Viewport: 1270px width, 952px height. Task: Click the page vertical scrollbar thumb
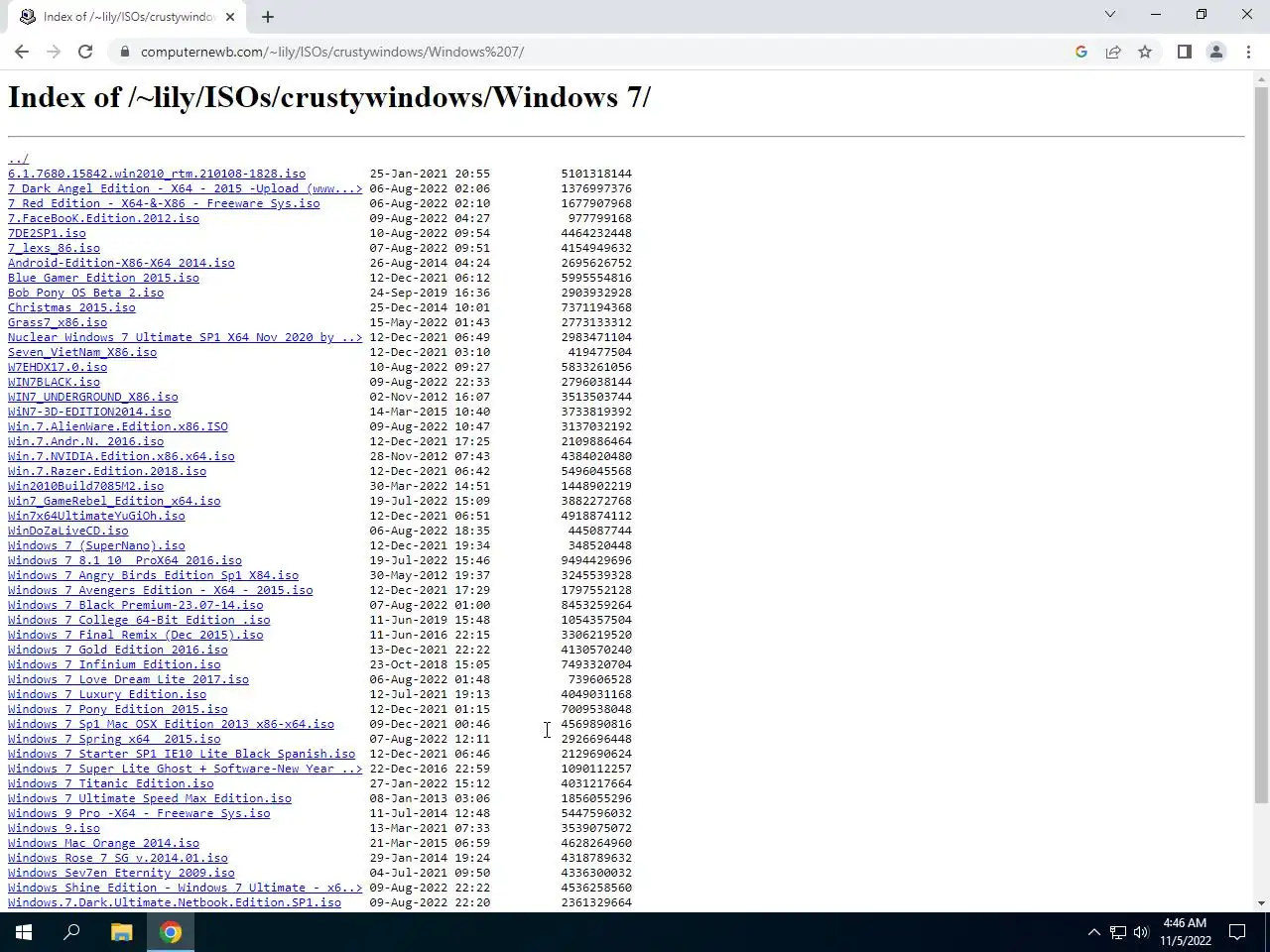1261,444
